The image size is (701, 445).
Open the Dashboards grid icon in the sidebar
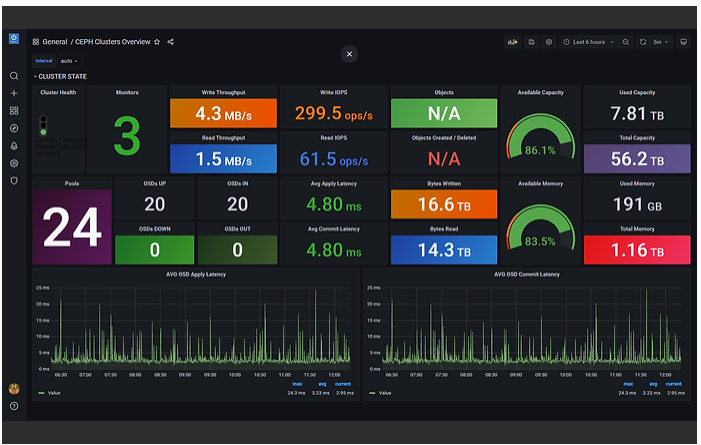point(14,110)
